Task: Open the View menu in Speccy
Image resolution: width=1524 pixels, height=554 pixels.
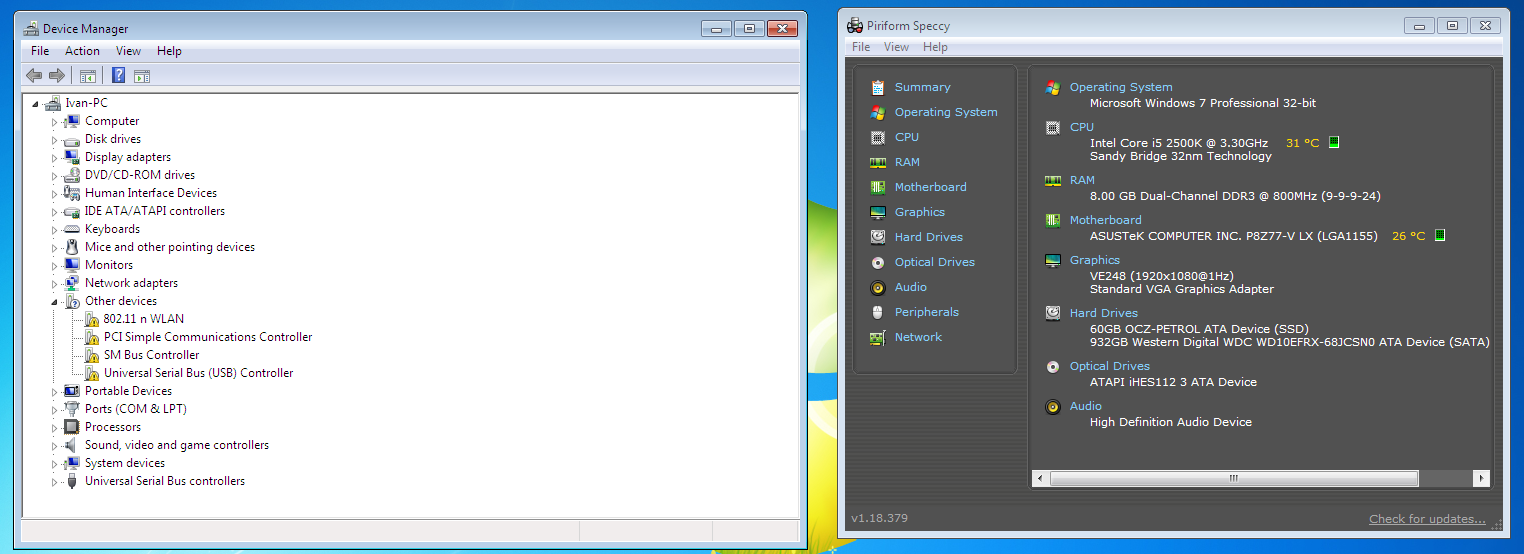Action: (897, 47)
